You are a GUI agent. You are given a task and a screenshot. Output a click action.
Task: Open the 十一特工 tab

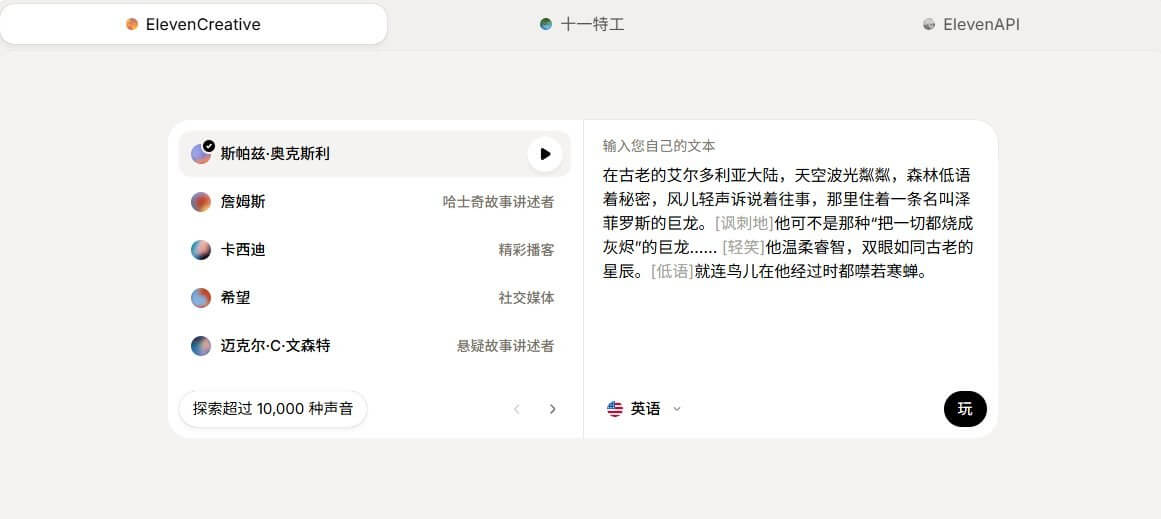[x=581, y=24]
